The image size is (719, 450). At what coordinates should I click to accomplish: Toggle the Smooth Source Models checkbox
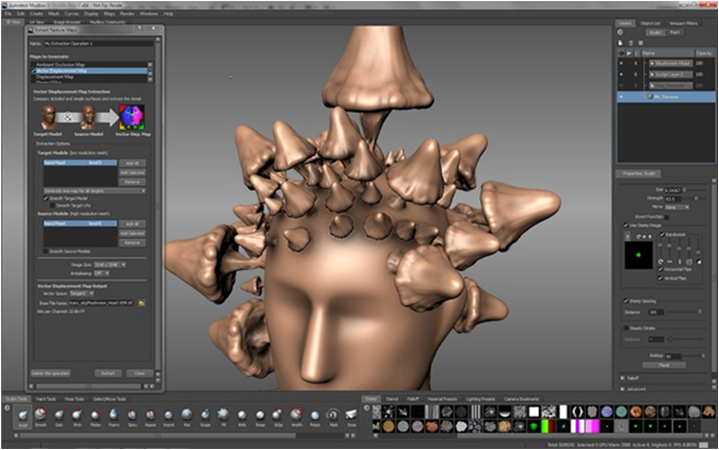(x=46, y=251)
